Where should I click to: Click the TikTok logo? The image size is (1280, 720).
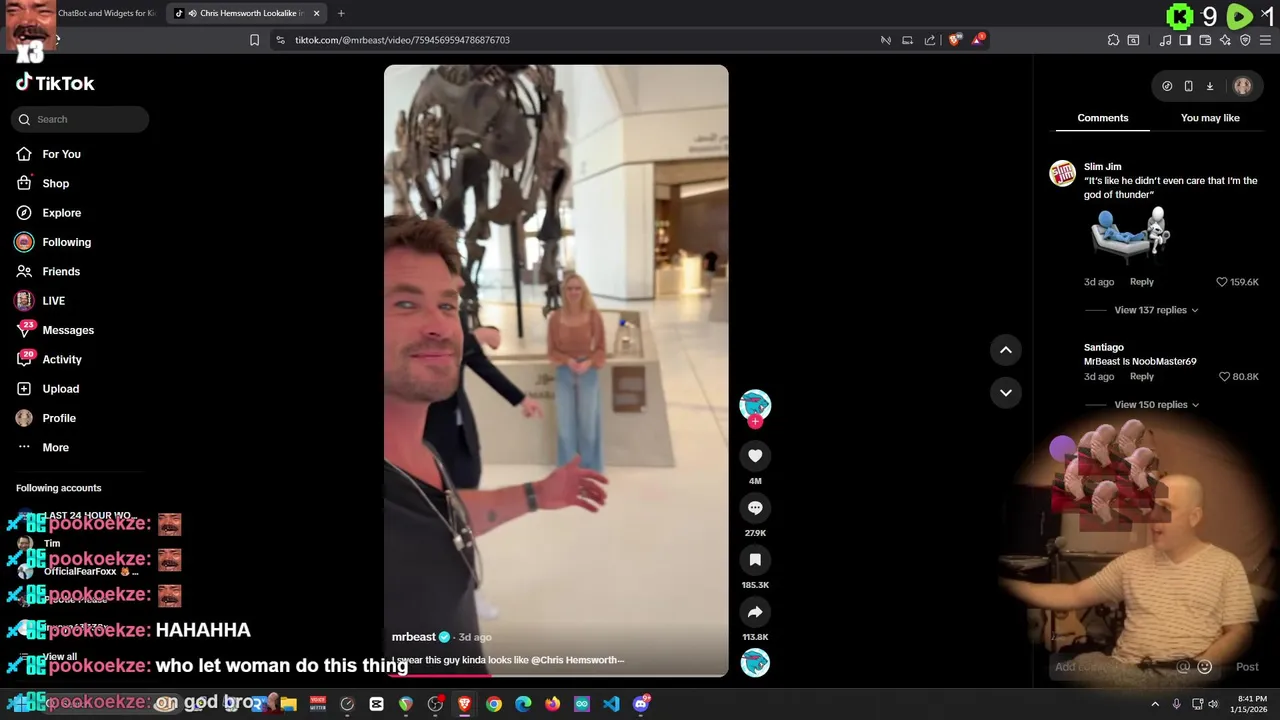click(55, 83)
